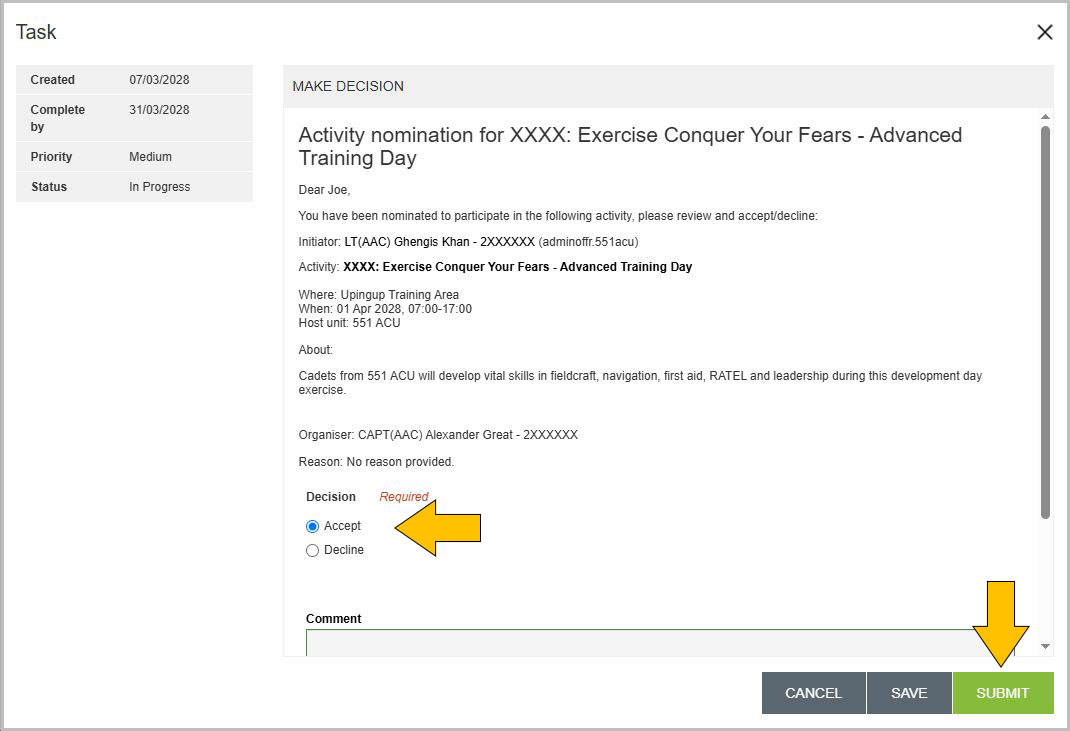Image resolution: width=1070 pixels, height=731 pixels.
Task: Select the Decline radio button
Action: 313,550
